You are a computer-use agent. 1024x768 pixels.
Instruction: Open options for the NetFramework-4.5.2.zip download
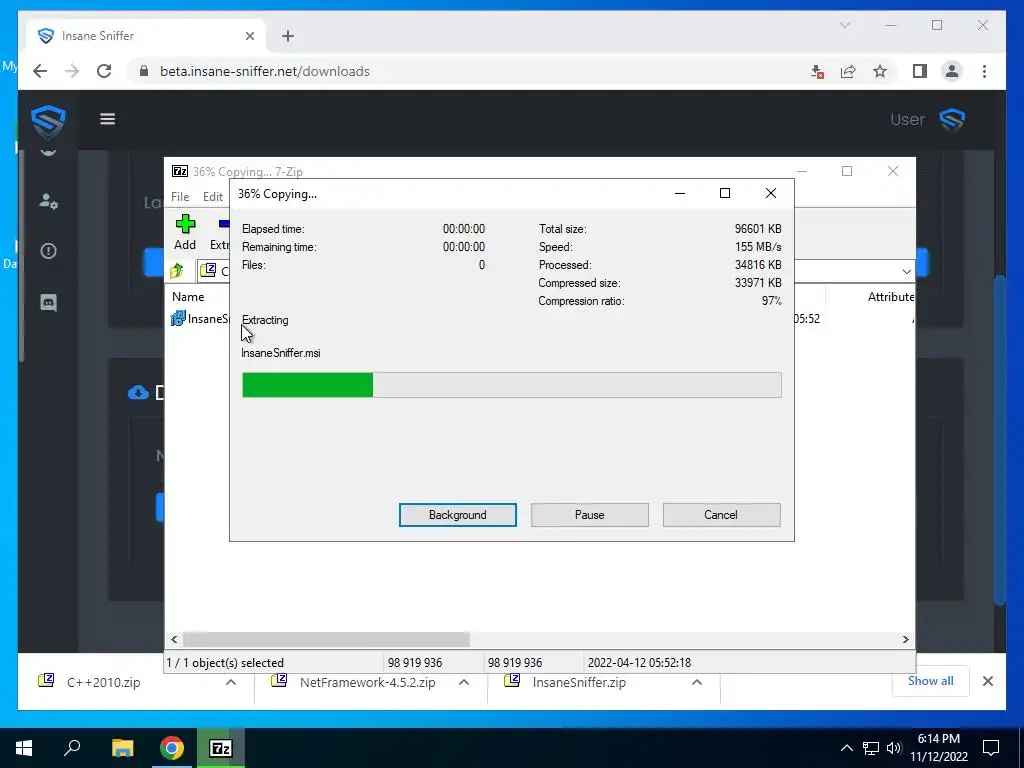[464, 682]
